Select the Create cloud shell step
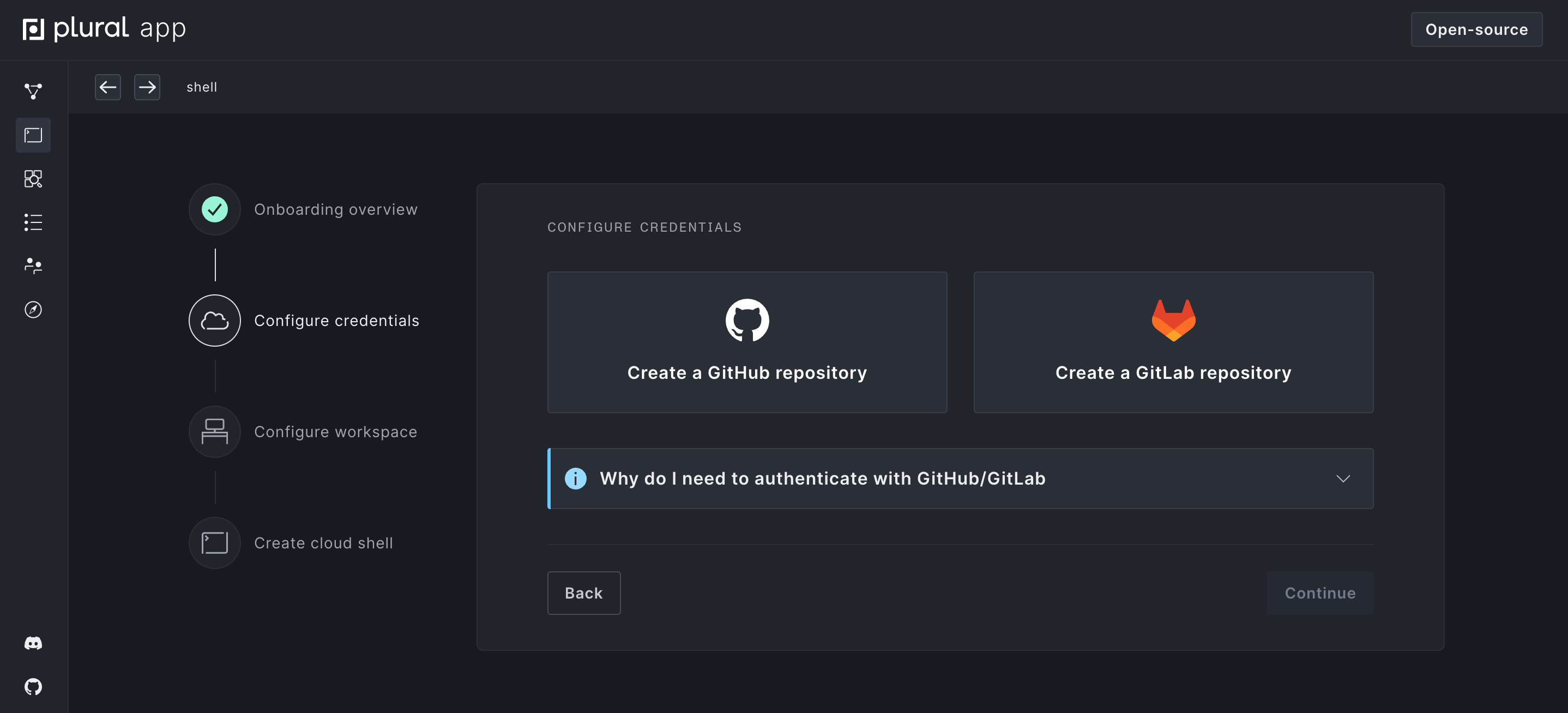 coord(323,543)
